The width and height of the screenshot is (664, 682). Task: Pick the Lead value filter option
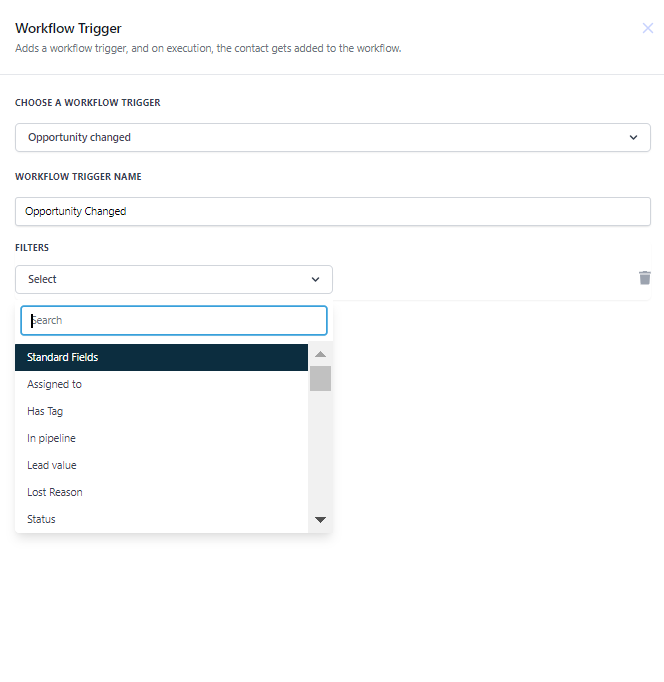pos(161,465)
